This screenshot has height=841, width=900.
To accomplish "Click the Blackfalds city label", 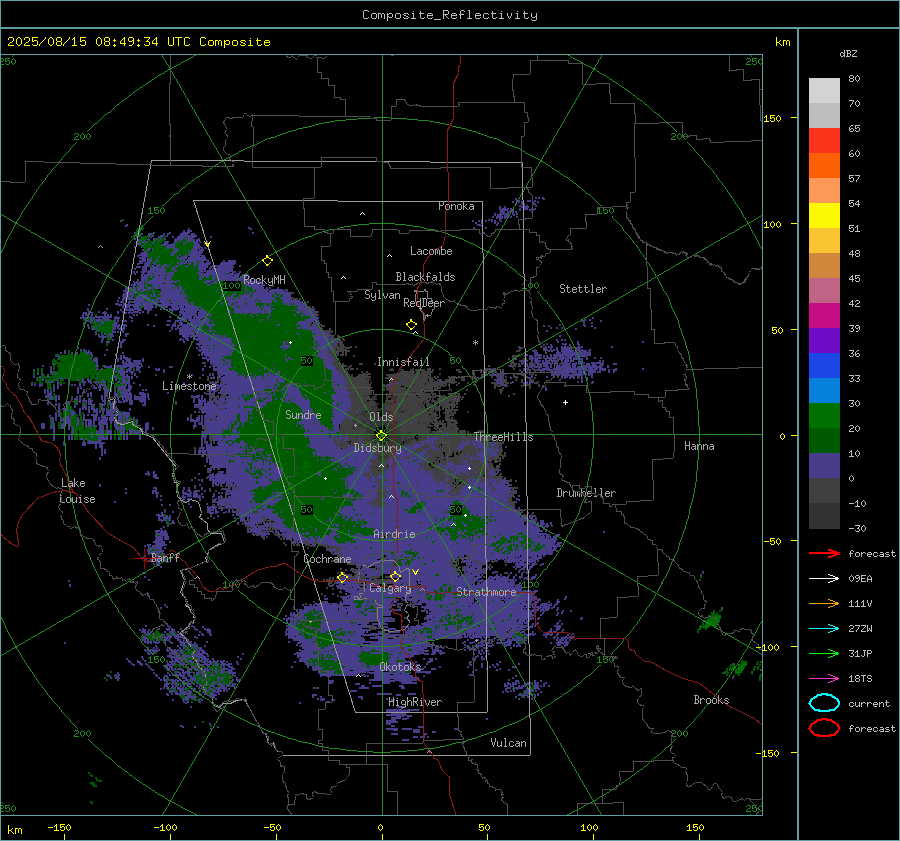I will [425, 277].
